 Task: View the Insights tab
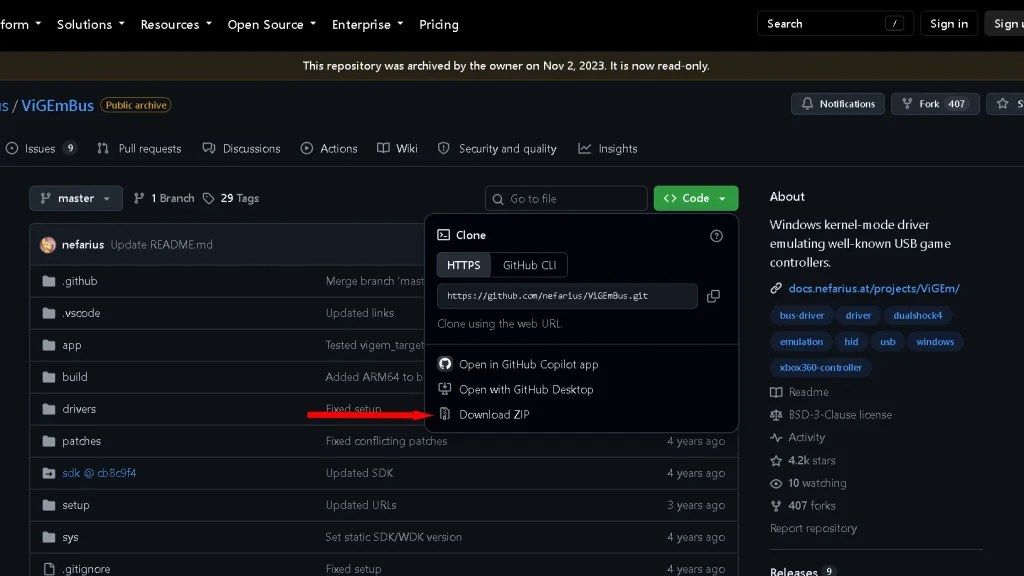click(607, 148)
